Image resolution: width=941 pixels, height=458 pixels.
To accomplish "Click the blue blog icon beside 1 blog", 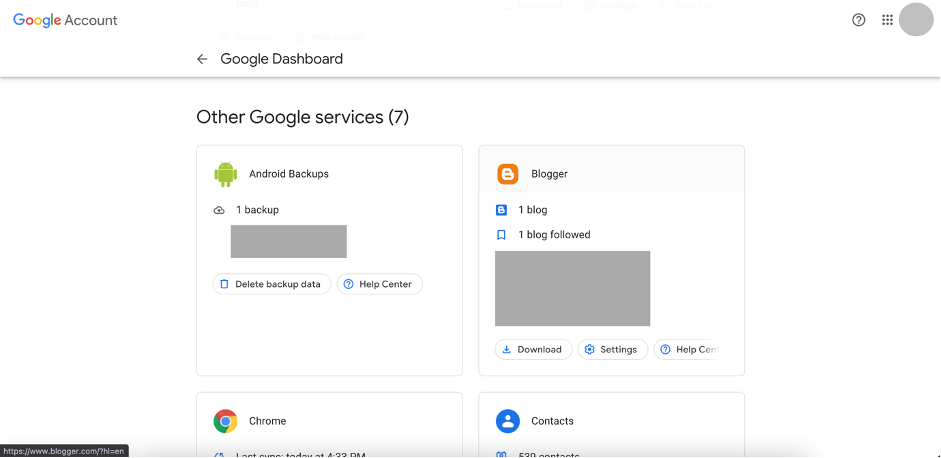I will [x=501, y=210].
